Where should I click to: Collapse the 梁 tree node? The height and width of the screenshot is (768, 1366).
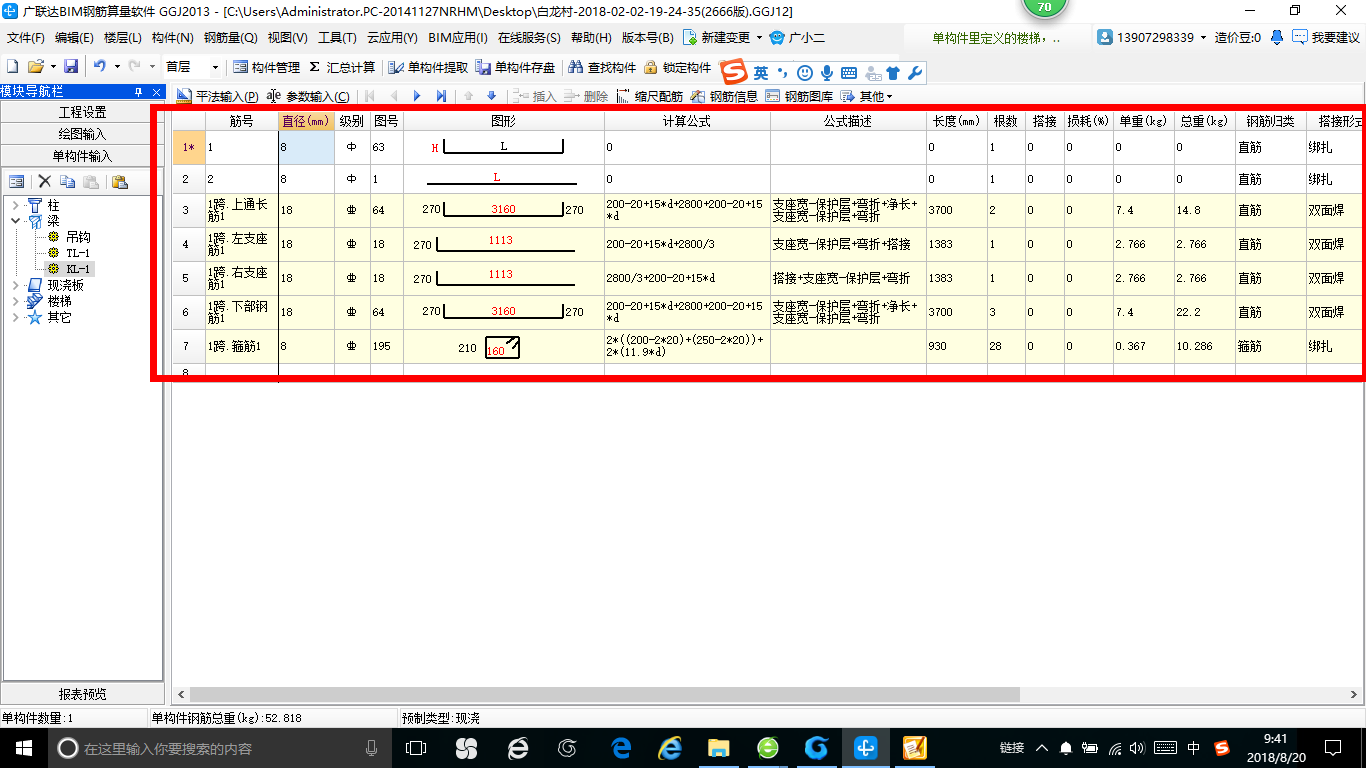16,220
